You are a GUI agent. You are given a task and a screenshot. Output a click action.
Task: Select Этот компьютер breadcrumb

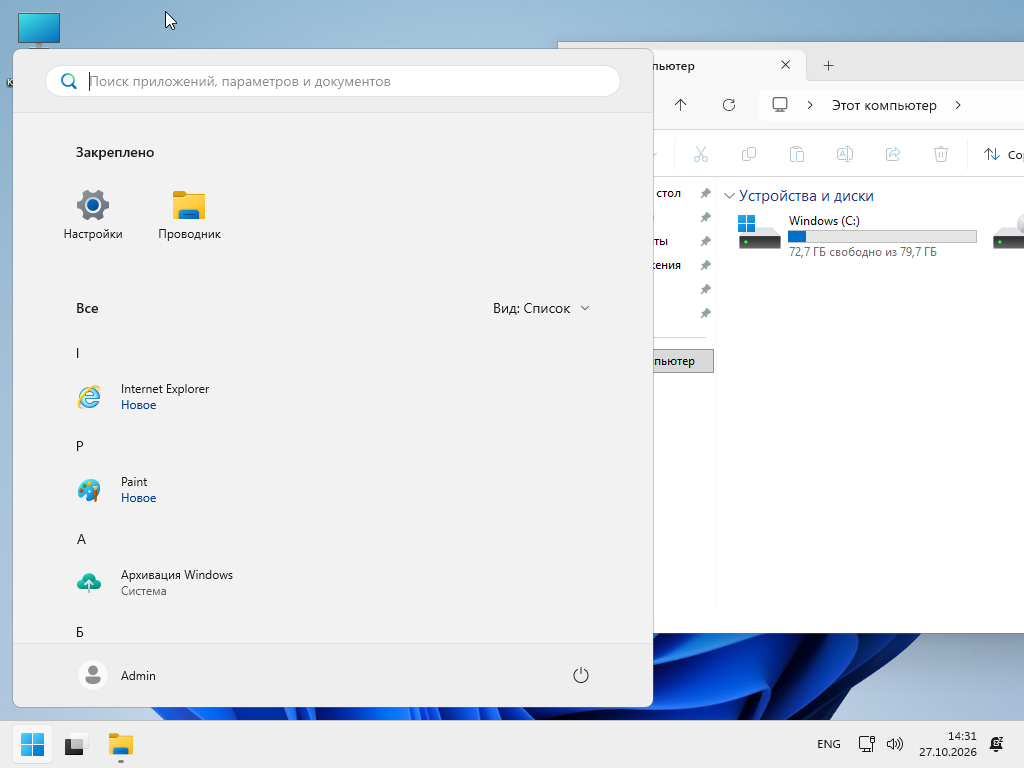pos(884,105)
